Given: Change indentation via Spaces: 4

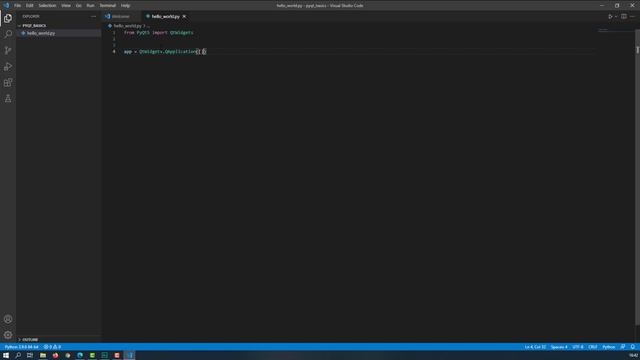Looking at the screenshot, I should 559,347.
